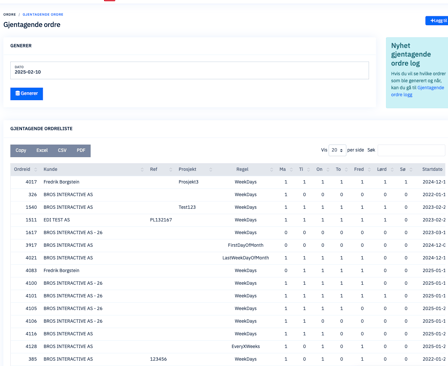This screenshot has width=448, height=366.
Task: Select order row 4017 Fredrik Borgstein
Action: pos(229,182)
